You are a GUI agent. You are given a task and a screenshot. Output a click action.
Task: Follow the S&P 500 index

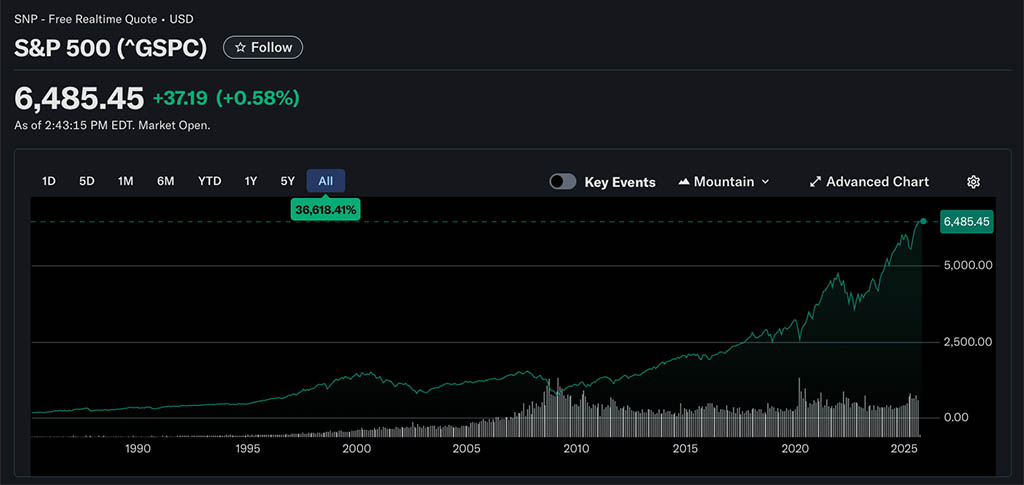pos(263,48)
